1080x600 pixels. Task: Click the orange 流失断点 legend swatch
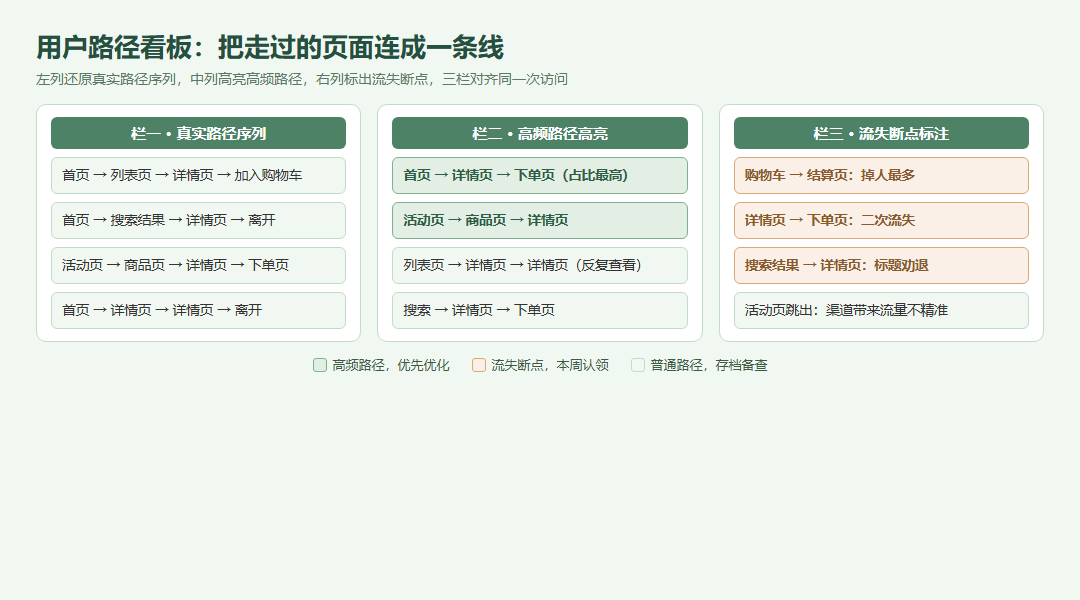(479, 365)
